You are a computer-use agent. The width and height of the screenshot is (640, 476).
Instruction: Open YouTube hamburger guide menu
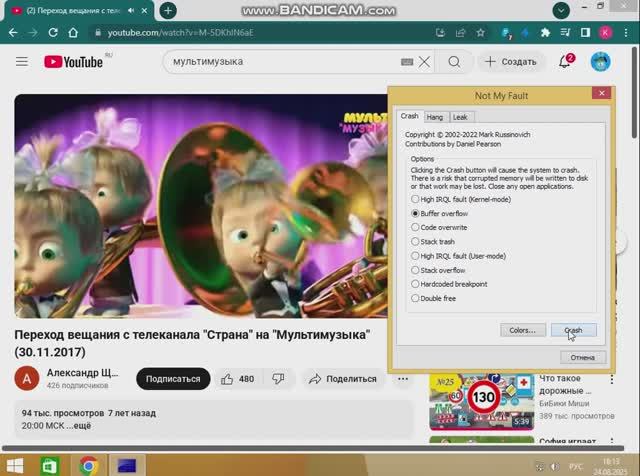pyautogui.click(x=22, y=62)
